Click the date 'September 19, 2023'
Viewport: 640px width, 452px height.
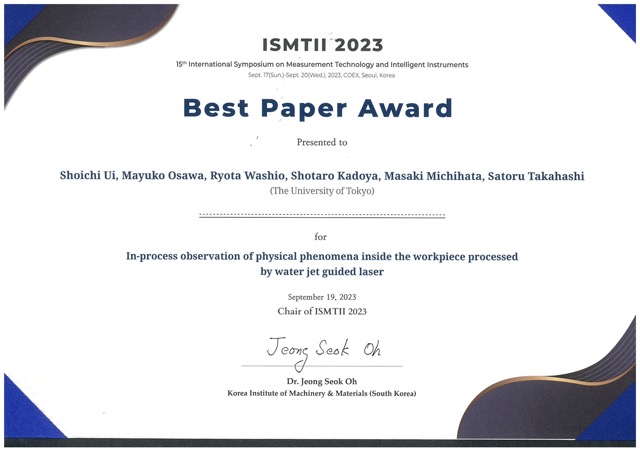click(x=322, y=297)
